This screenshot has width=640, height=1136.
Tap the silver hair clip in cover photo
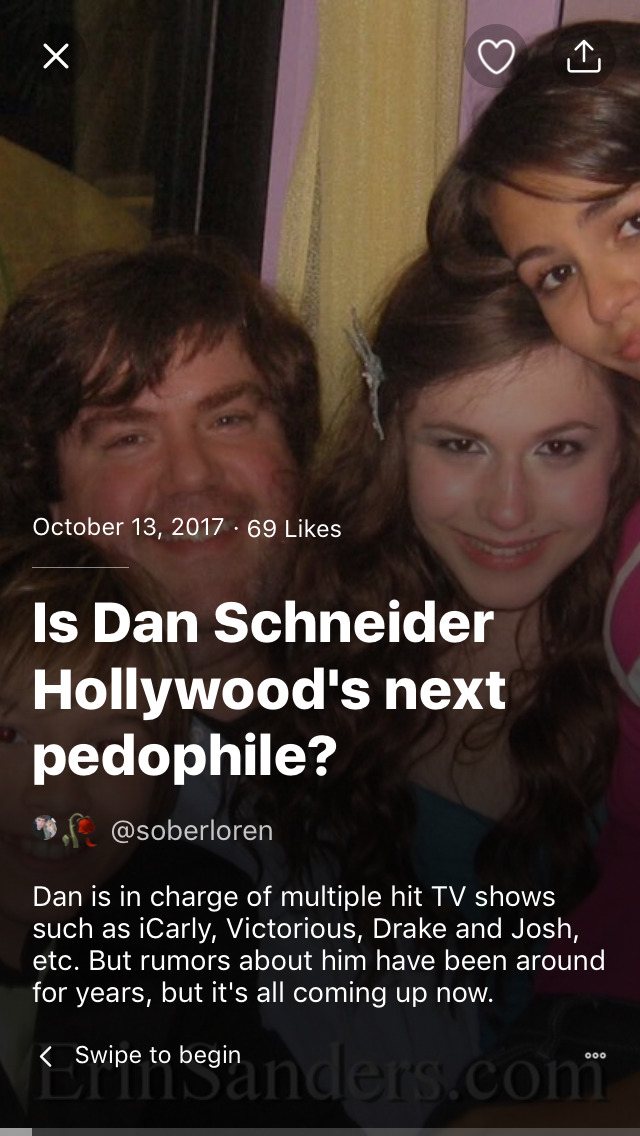[x=368, y=373]
